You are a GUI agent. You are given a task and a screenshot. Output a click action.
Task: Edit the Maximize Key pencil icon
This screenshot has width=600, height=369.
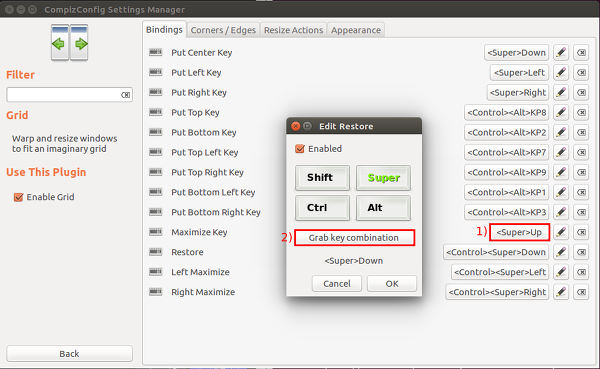(x=561, y=232)
